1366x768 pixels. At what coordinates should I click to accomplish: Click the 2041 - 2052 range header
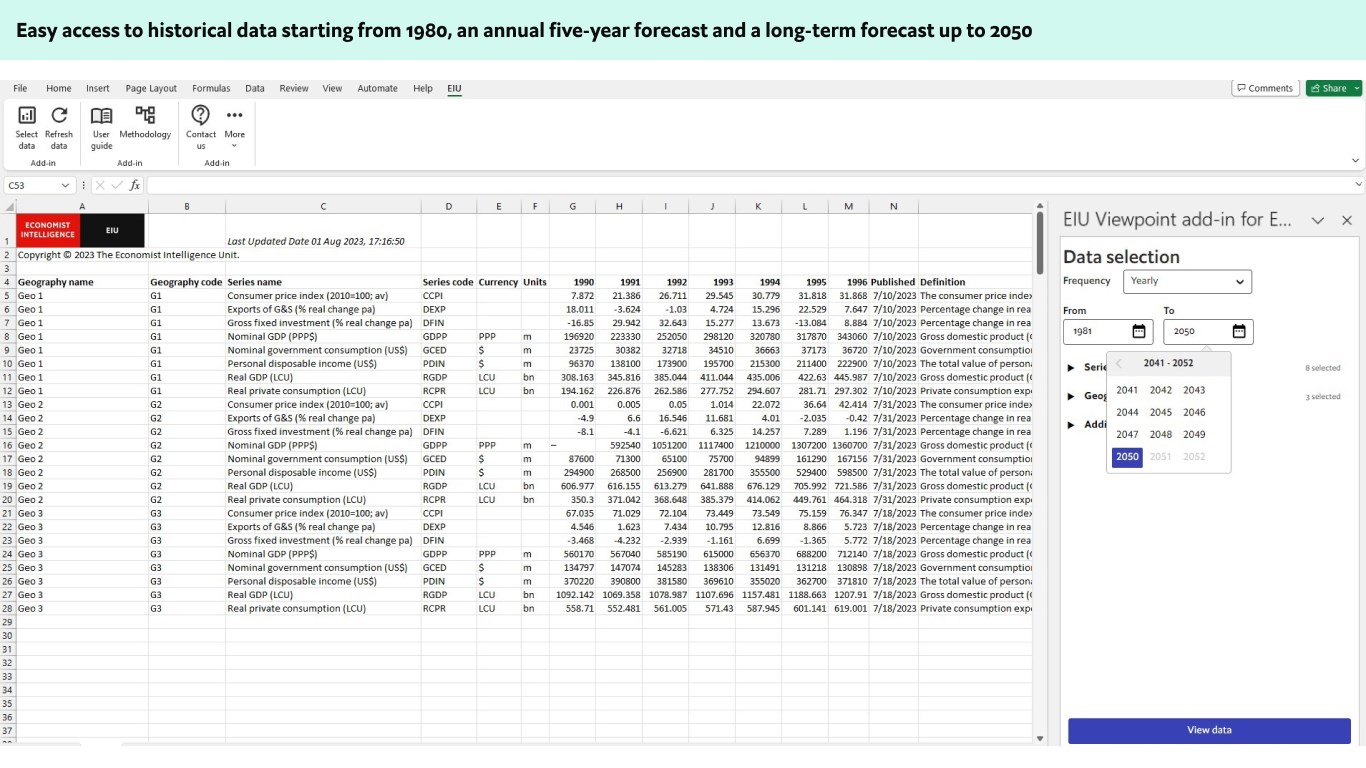coord(1169,364)
